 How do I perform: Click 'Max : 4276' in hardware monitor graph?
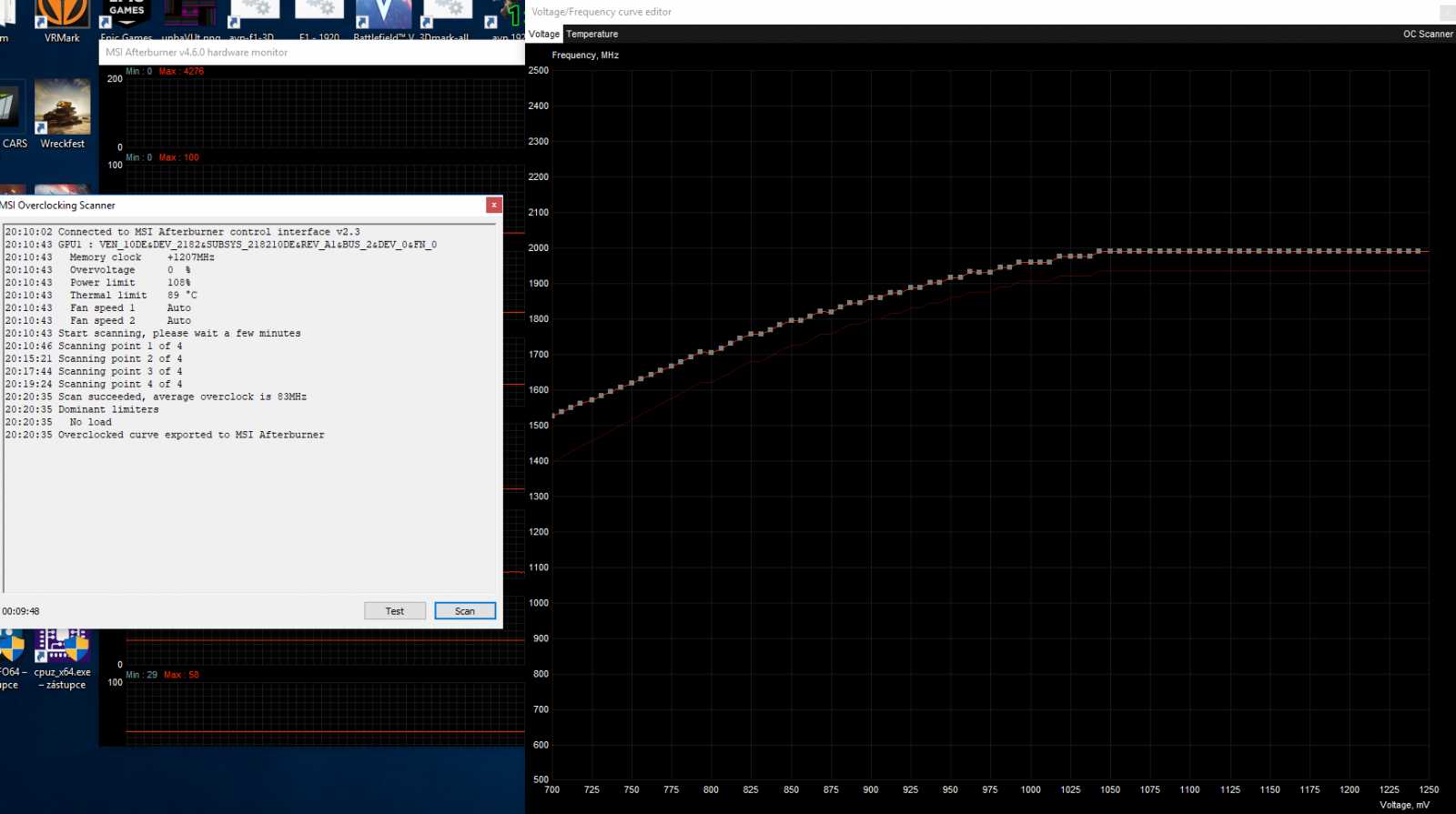point(181,71)
